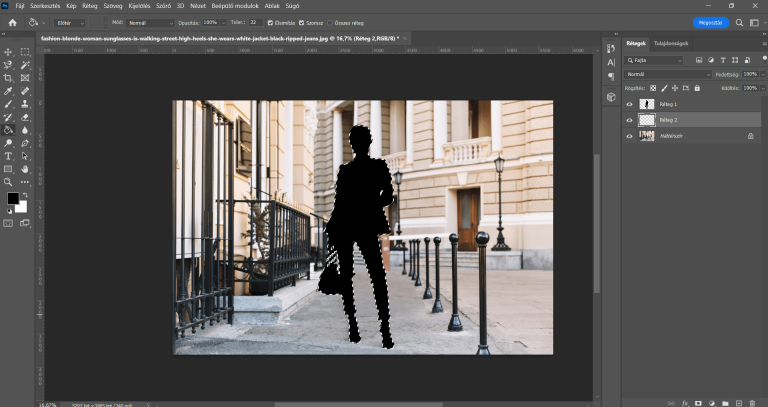
Task: Expand the Kitöltés fill arrow
Action: tap(763, 88)
